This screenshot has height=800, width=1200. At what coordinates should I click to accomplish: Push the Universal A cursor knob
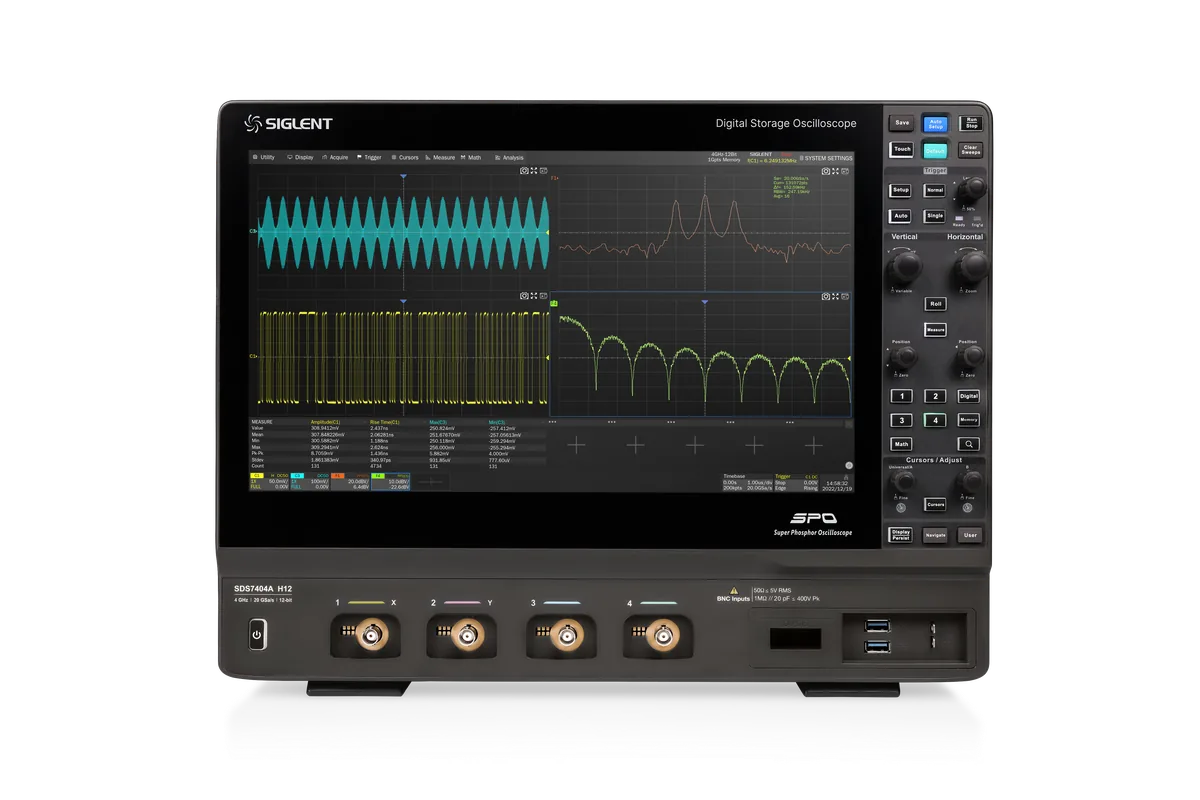[x=903, y=482]
